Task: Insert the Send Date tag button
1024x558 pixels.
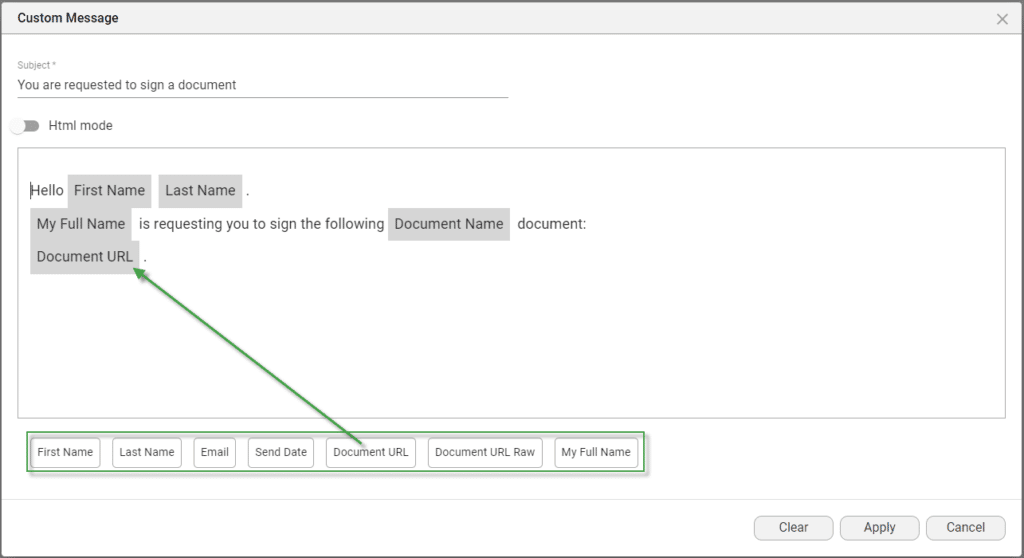Action: 281,452
